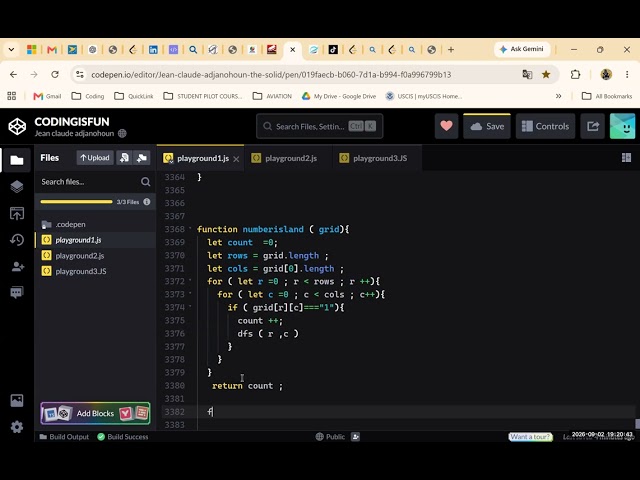Click the browser address bar URL

point(271,74)
